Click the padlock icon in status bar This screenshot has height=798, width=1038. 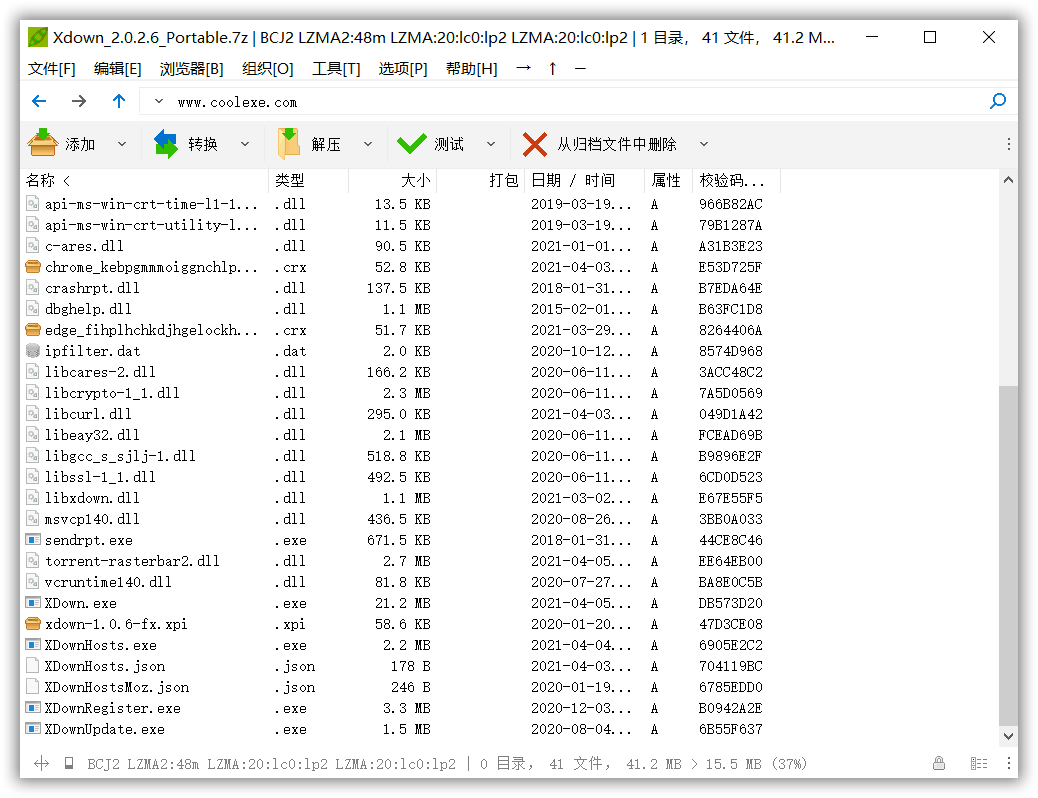(x=939, y=764)
